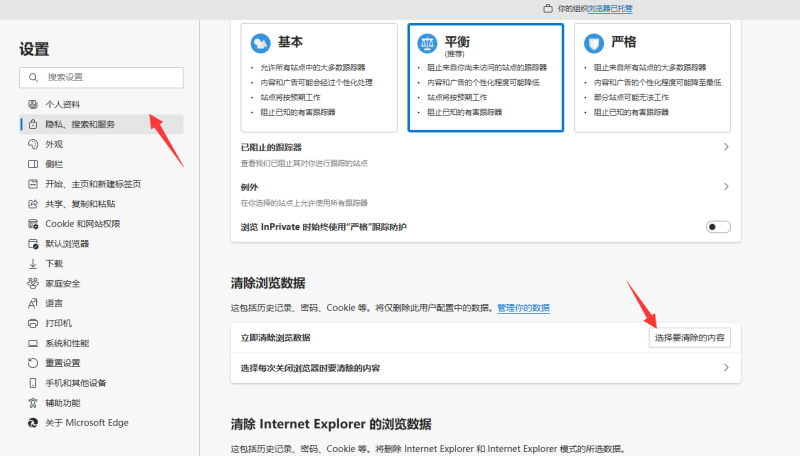Select the 基本 tracking prevention card
The image size is (800, 456).
319,78
